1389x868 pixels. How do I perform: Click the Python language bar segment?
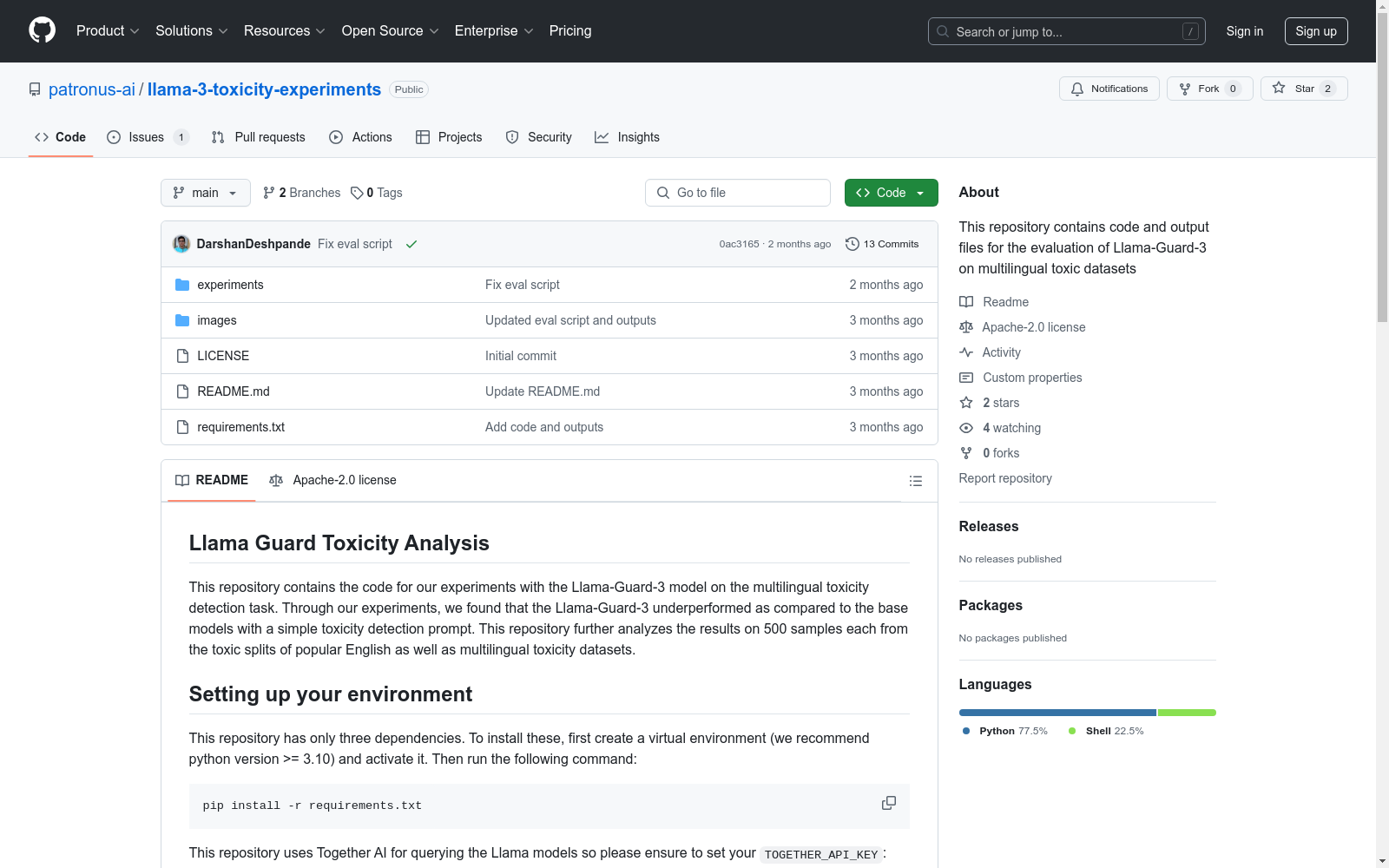(x=1057, y=713)
